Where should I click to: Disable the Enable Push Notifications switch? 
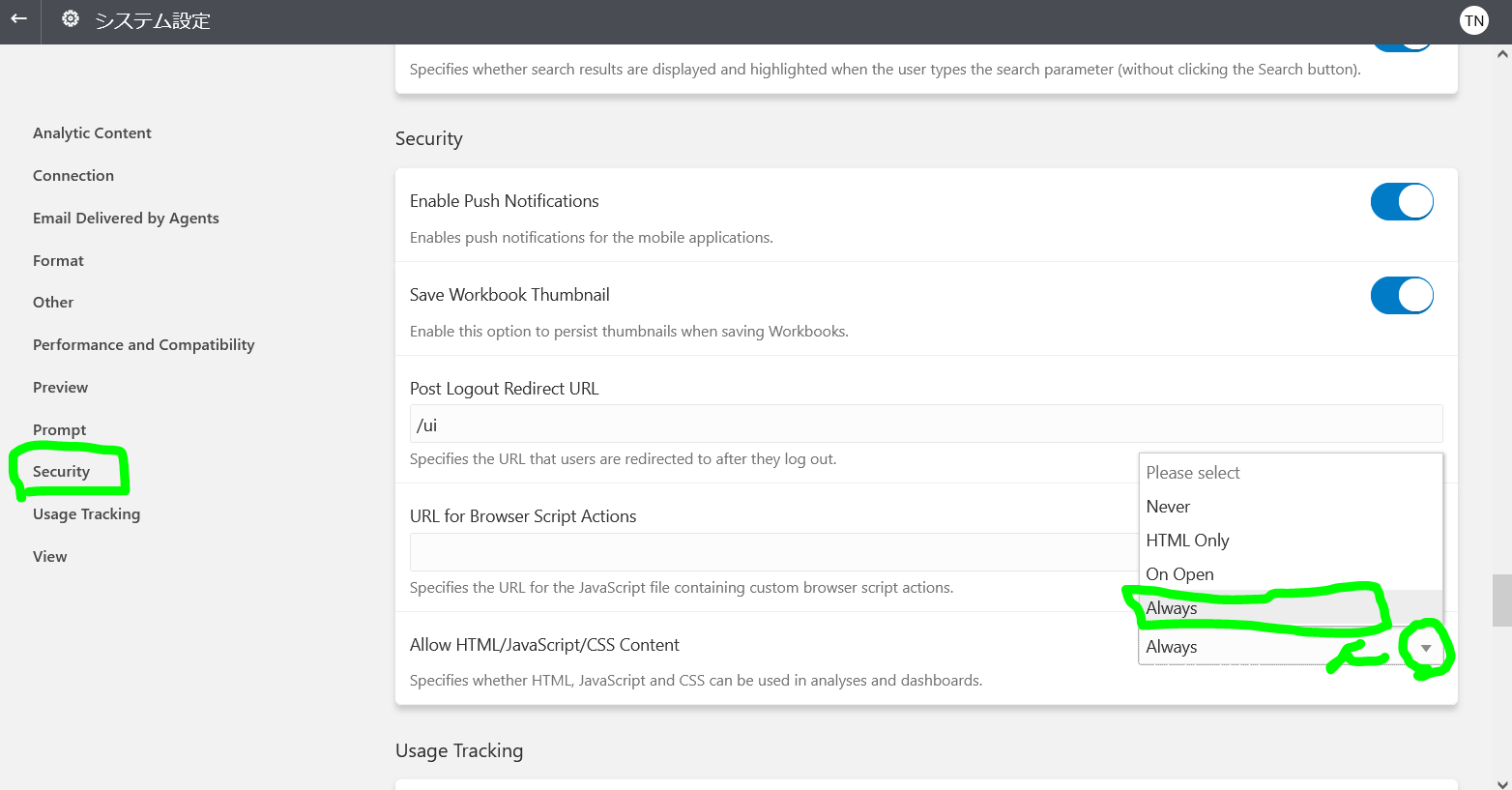point(1402,201)
